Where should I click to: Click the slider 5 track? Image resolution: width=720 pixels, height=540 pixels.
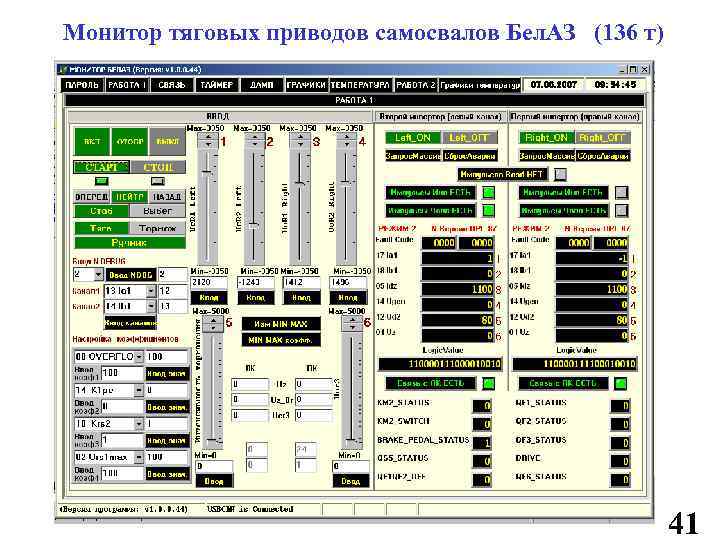tap(213, 390)
